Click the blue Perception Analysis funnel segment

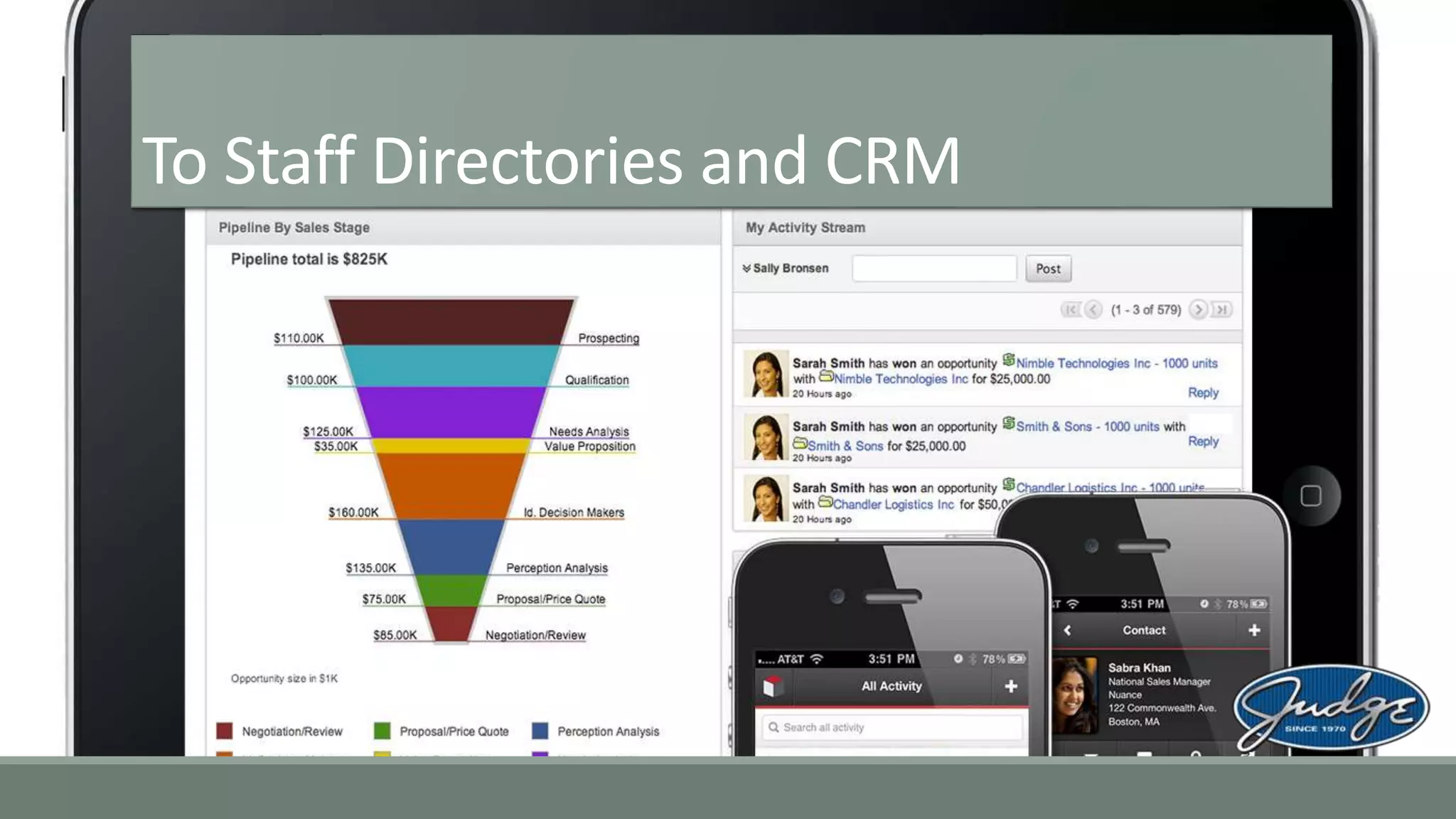click(451, 547)
